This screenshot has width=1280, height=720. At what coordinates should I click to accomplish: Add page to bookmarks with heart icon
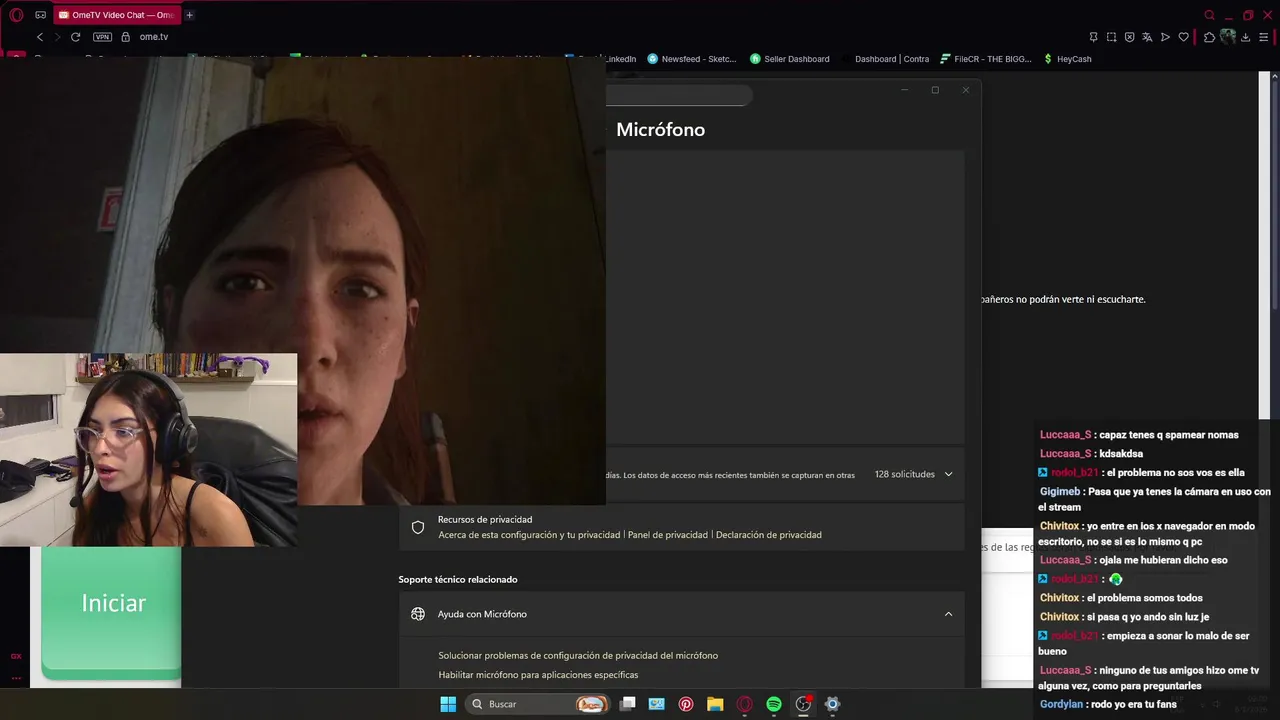1183,37
